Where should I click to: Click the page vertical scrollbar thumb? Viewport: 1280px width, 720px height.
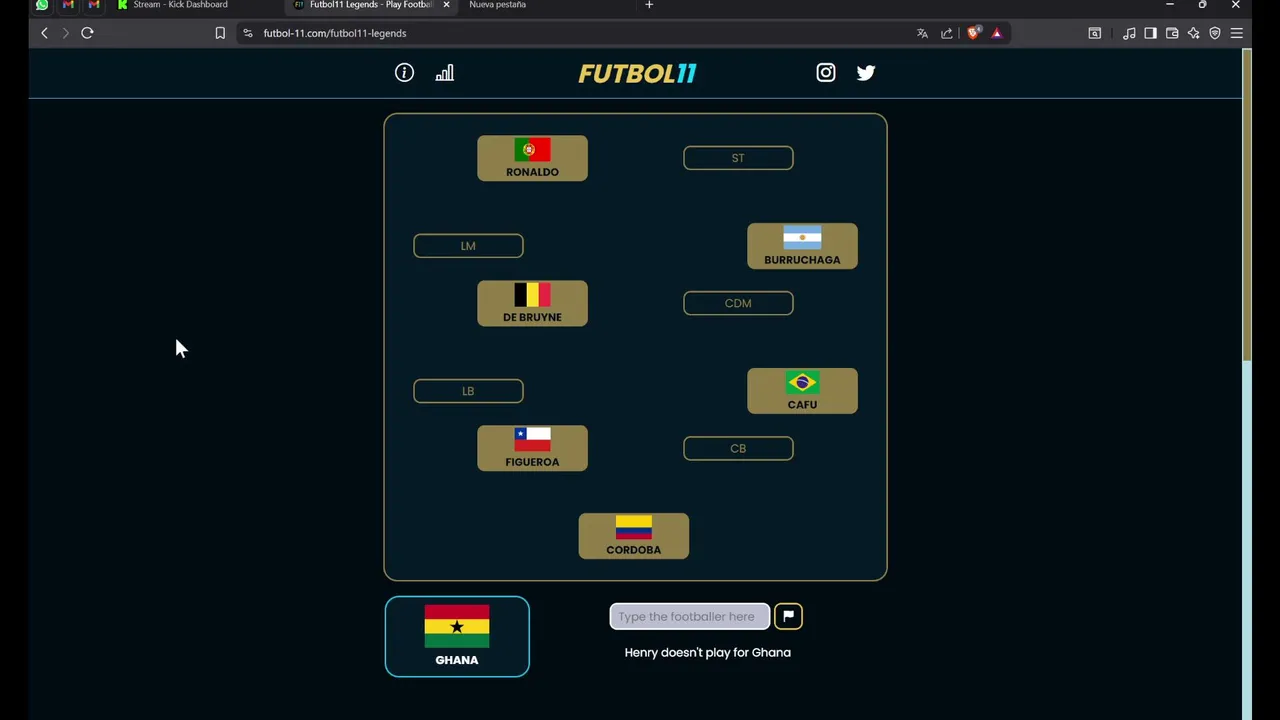1246,205
